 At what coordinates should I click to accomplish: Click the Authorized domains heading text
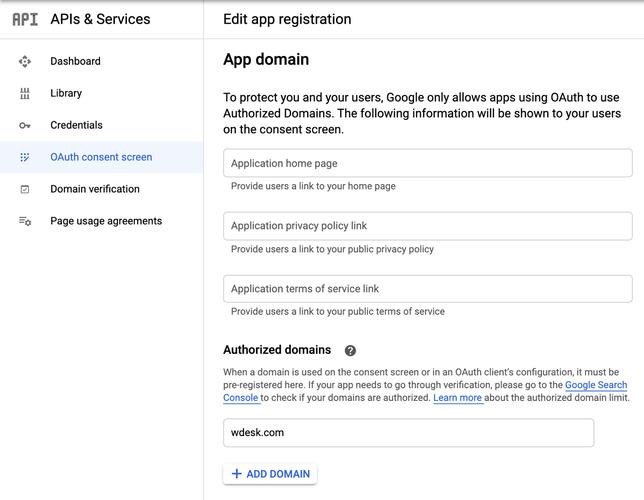(x=277, y=350)
